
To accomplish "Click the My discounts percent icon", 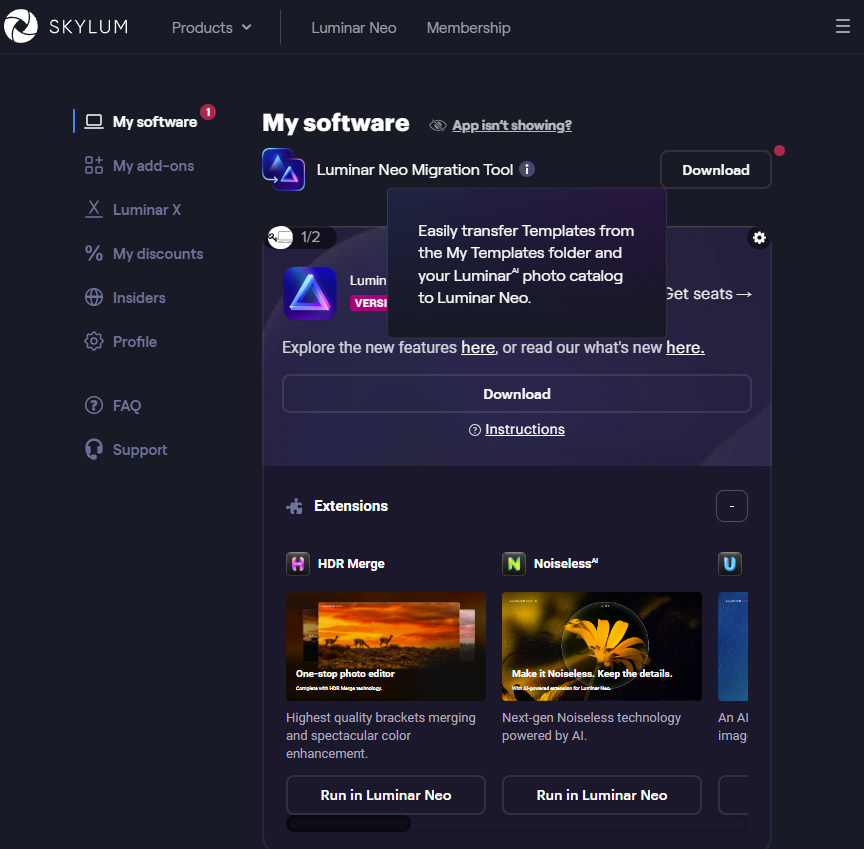I will tap(94, 253).
